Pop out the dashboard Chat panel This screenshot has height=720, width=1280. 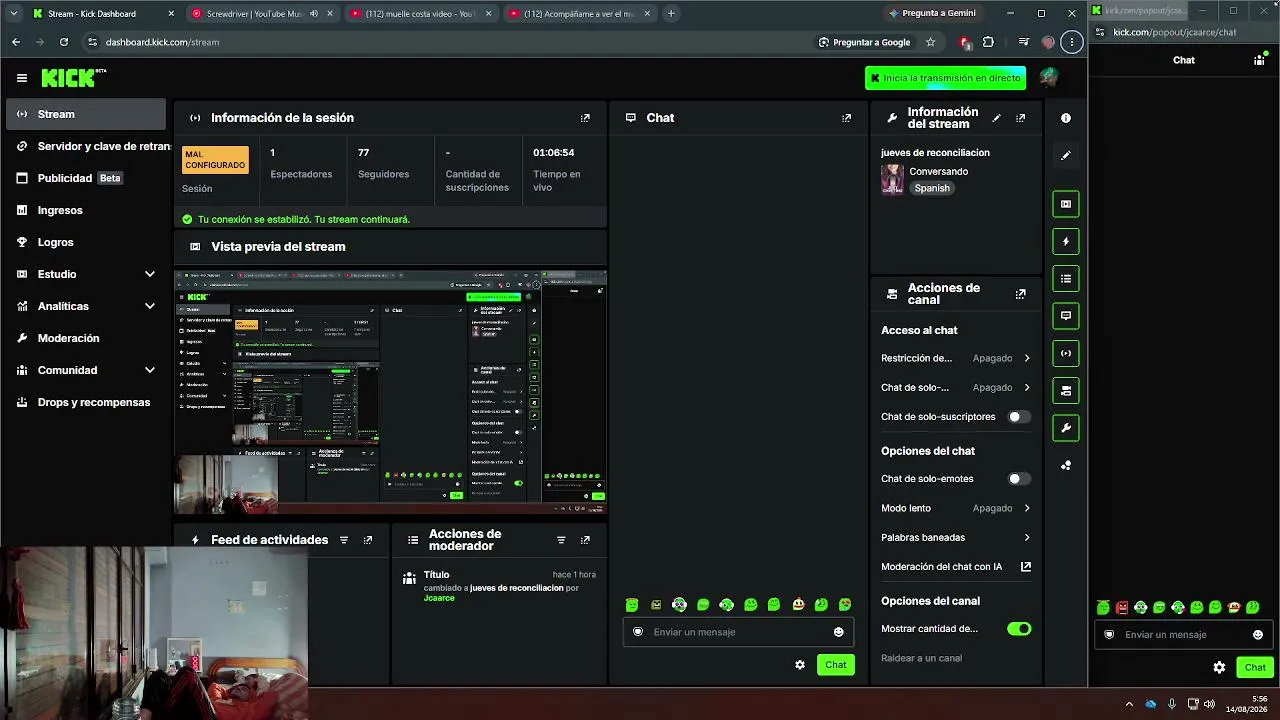(x=846, y=118)
